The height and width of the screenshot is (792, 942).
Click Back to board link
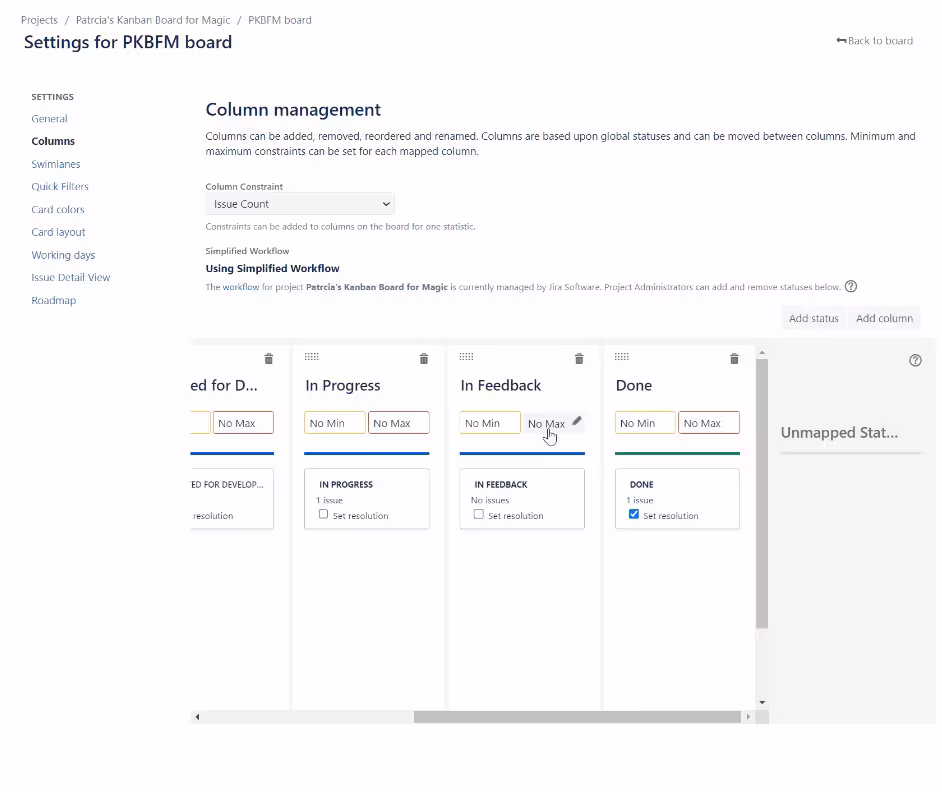tap(874, 41)
